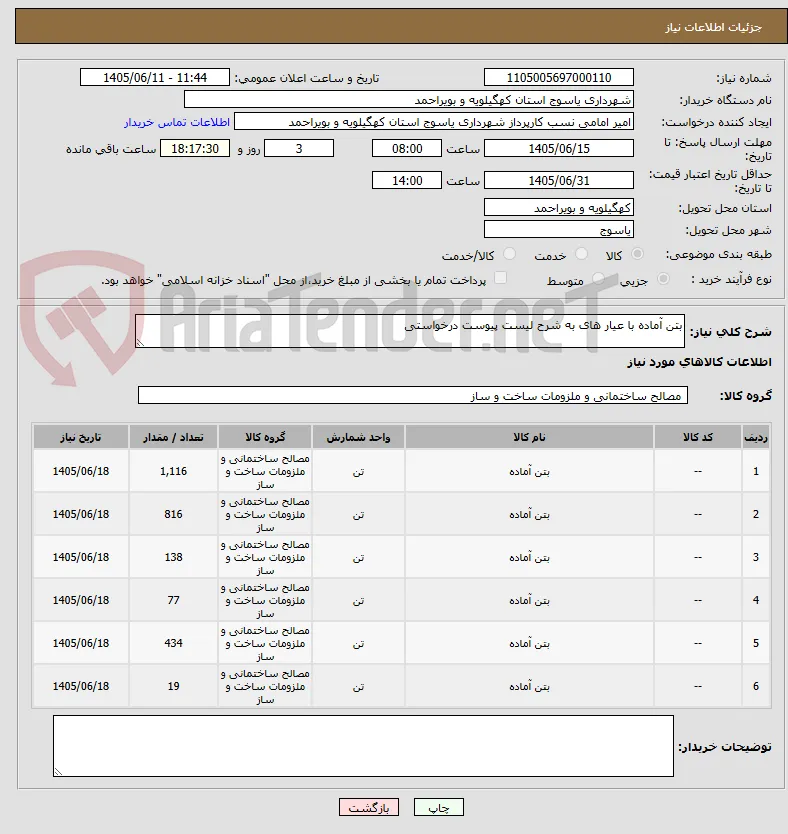Click the ردیف column header

[756, 437]
